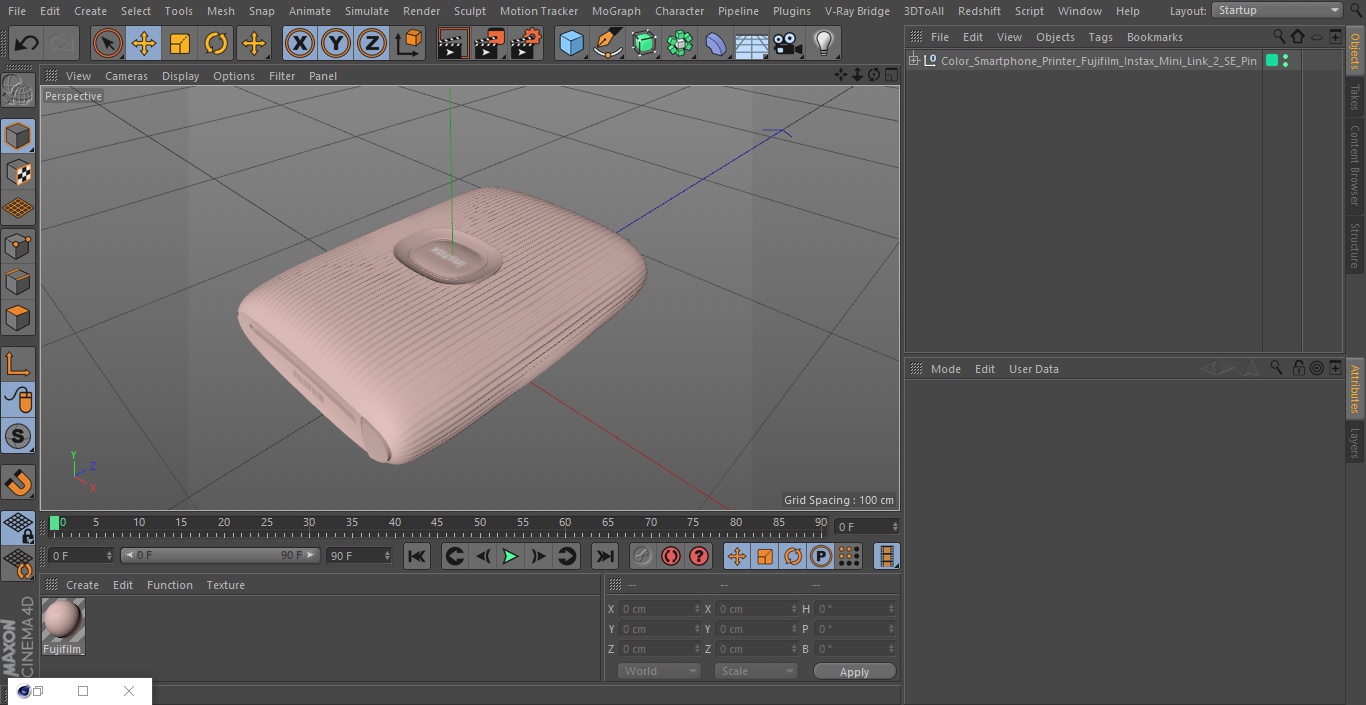Open the Array modeling objects icon
Viewport: 1366px width, 705px height.
coord(680,43)
